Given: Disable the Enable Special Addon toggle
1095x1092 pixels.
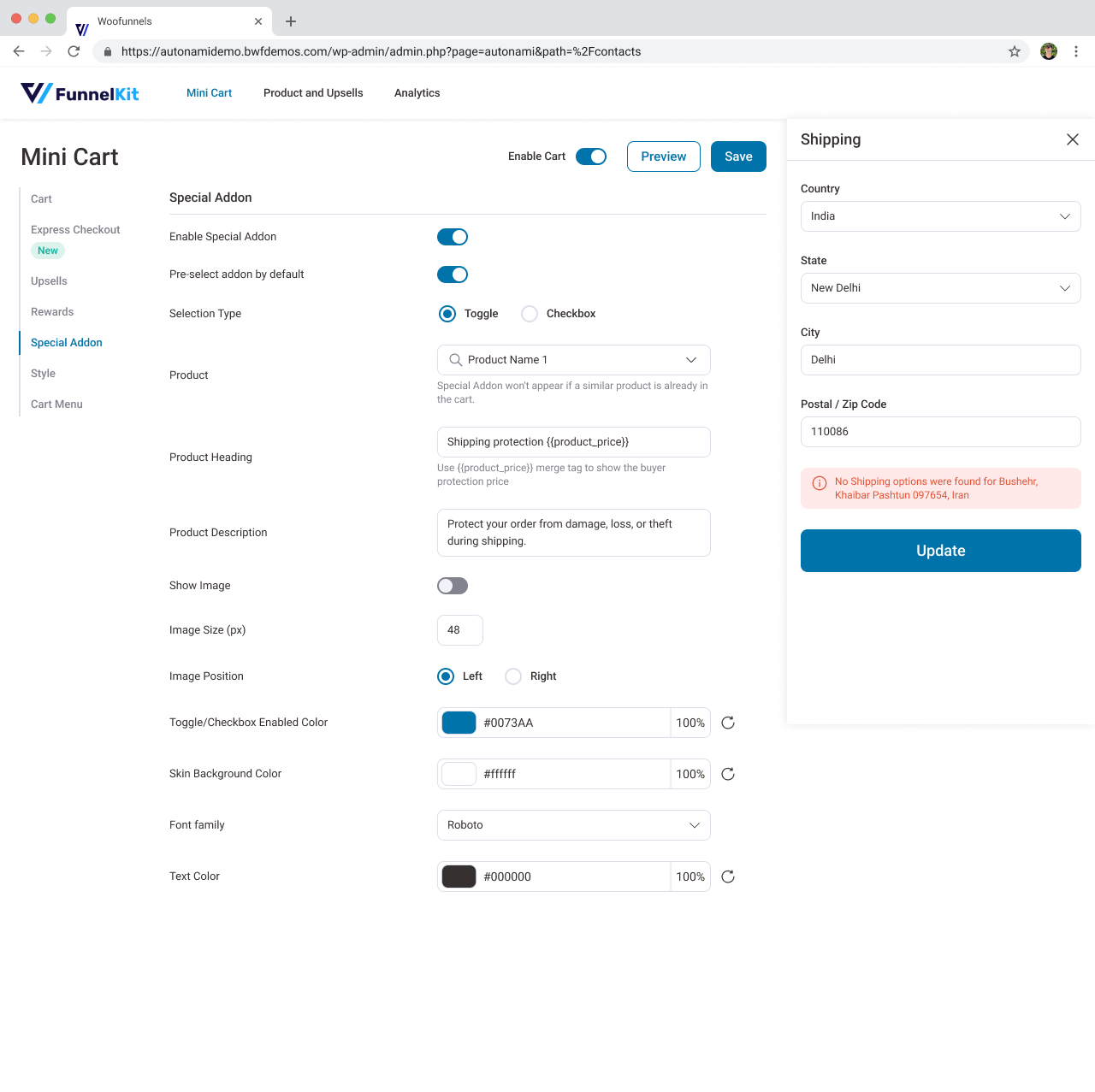Looking at the screenshot, I should point(453,237).
